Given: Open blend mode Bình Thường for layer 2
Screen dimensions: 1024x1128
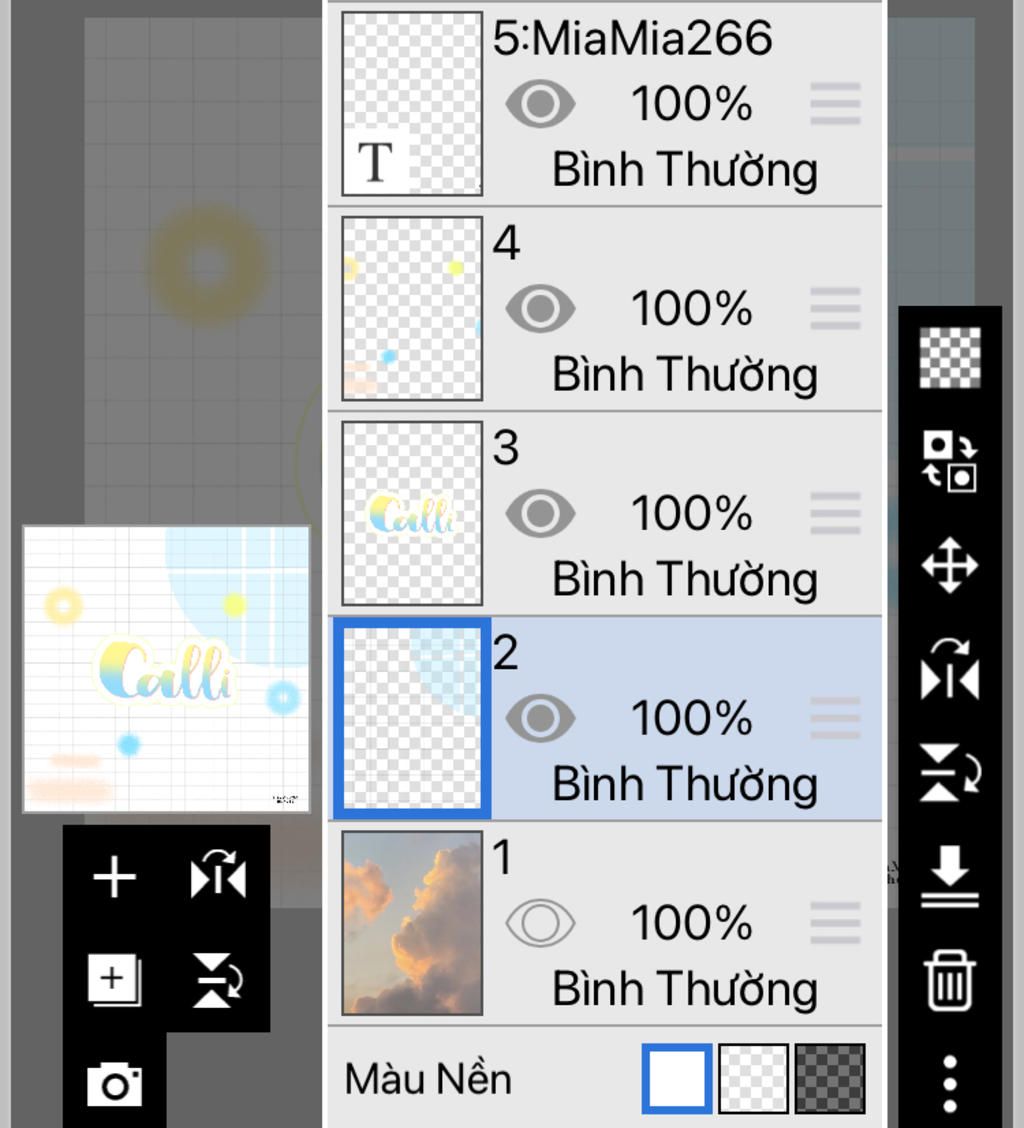Looking at the screenshot, I should (684, 784).
